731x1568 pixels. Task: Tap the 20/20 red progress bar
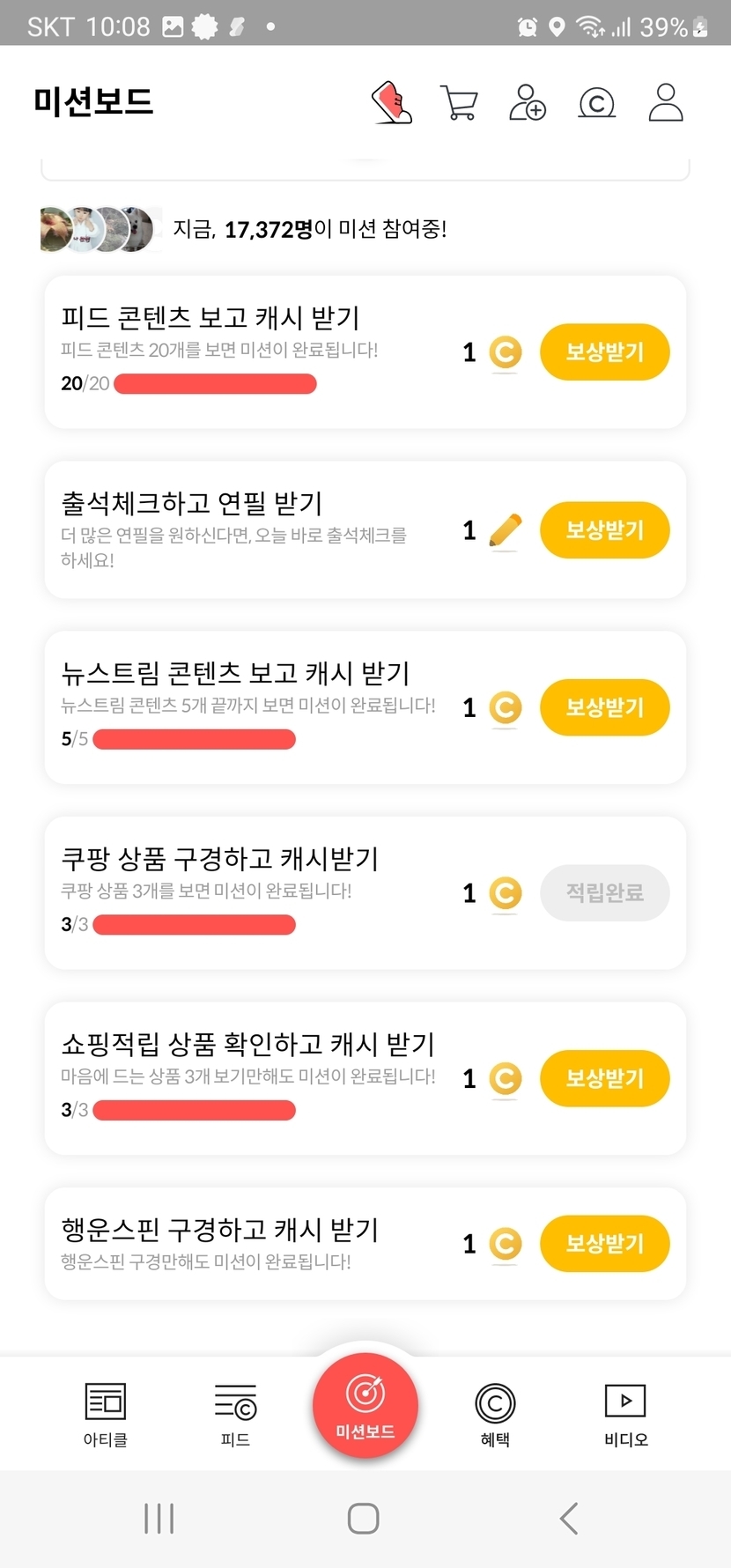(x=215, y=384)
